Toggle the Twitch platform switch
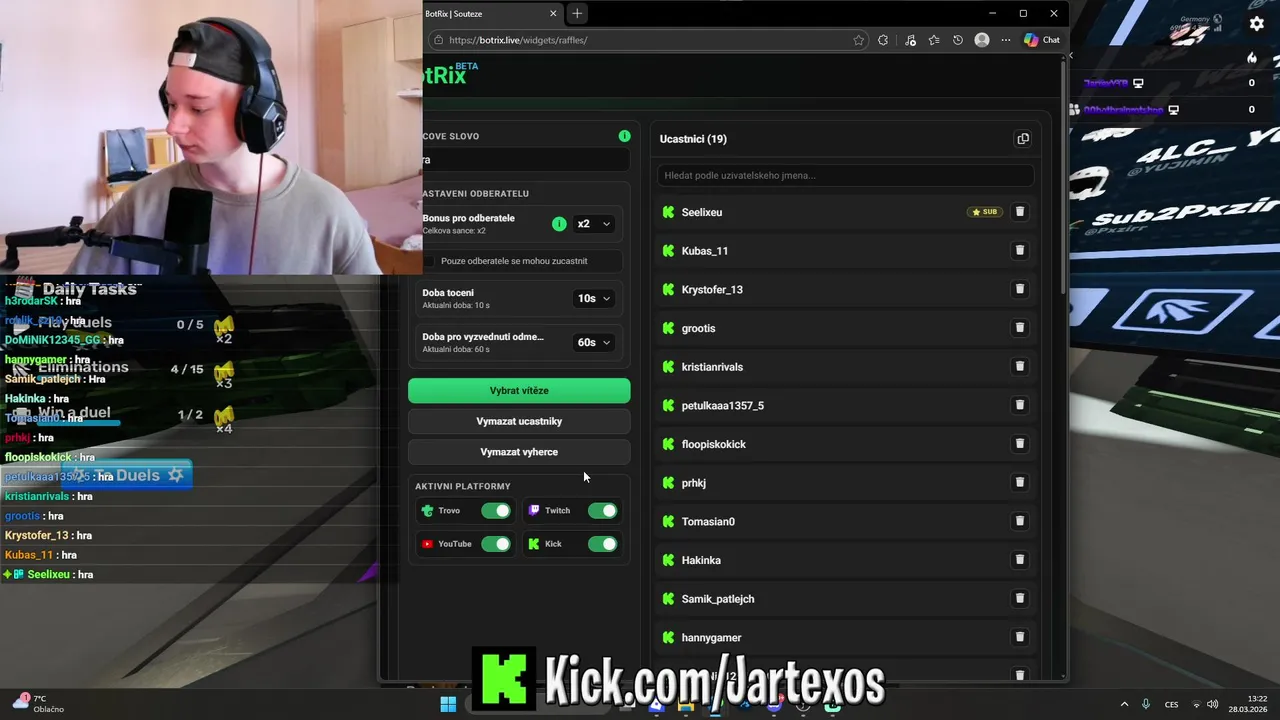The width and height of the screenshot is (1280, 720). (x=602, y=511)
